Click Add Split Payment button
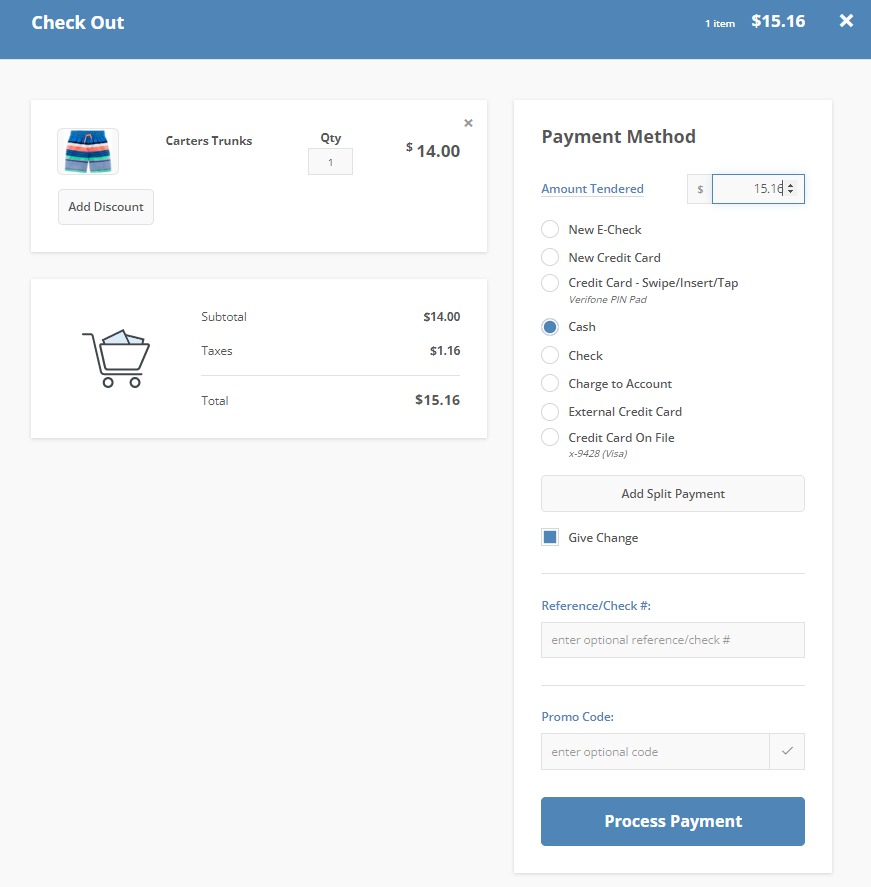The image size is (871, 887). pyautogui.click(x=672, y=493)
